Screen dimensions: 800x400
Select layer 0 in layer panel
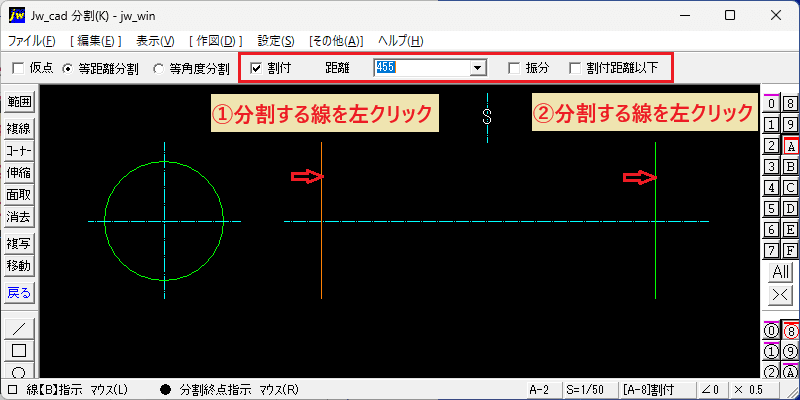click(x=771, y=104)
